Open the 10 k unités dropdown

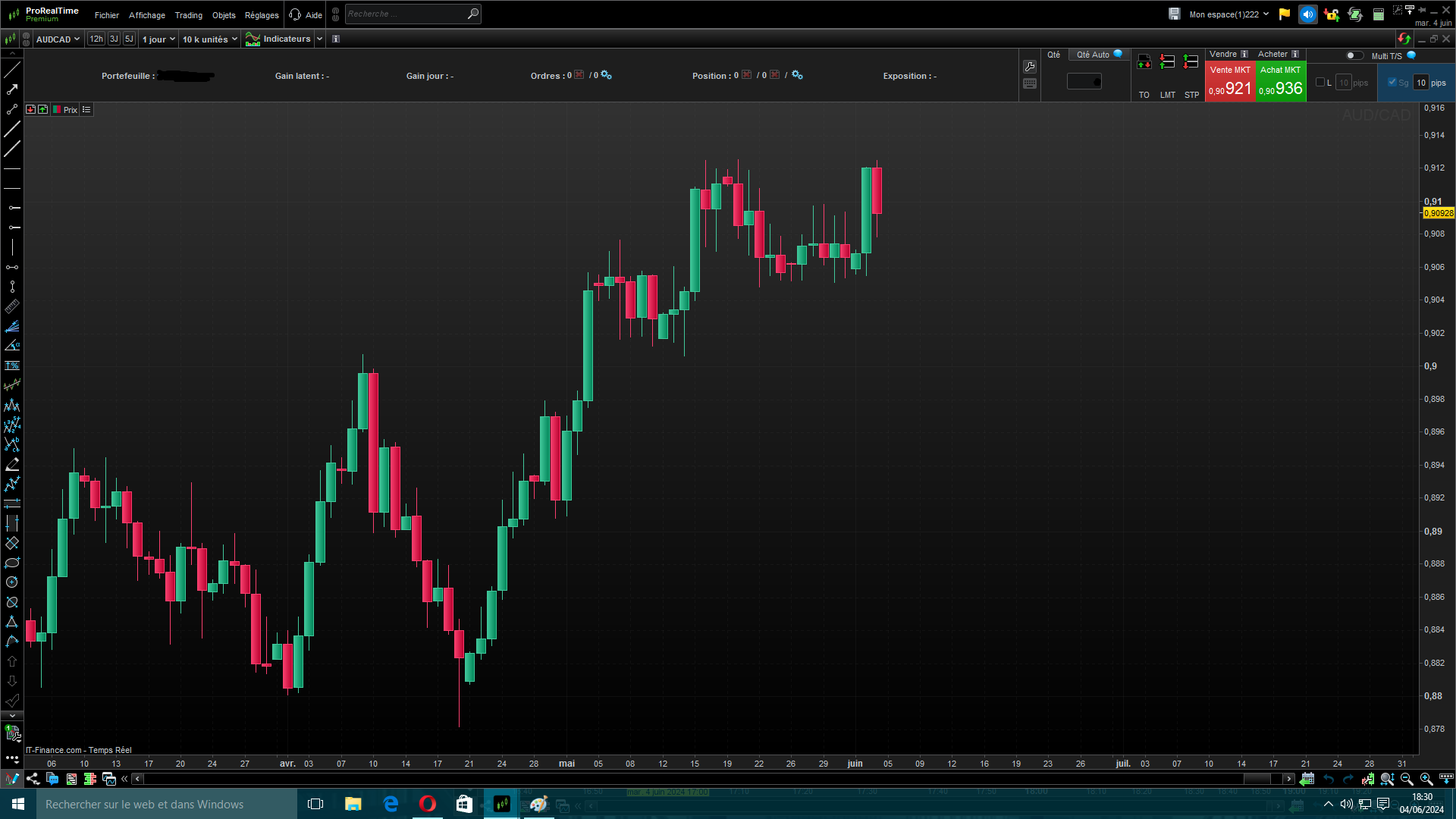click(209, 39)
